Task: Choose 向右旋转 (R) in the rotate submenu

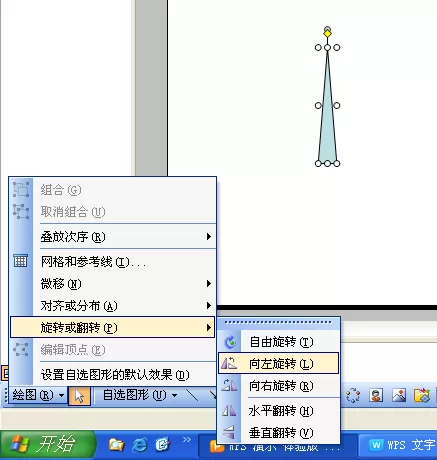Action: (x=278, y=386)
